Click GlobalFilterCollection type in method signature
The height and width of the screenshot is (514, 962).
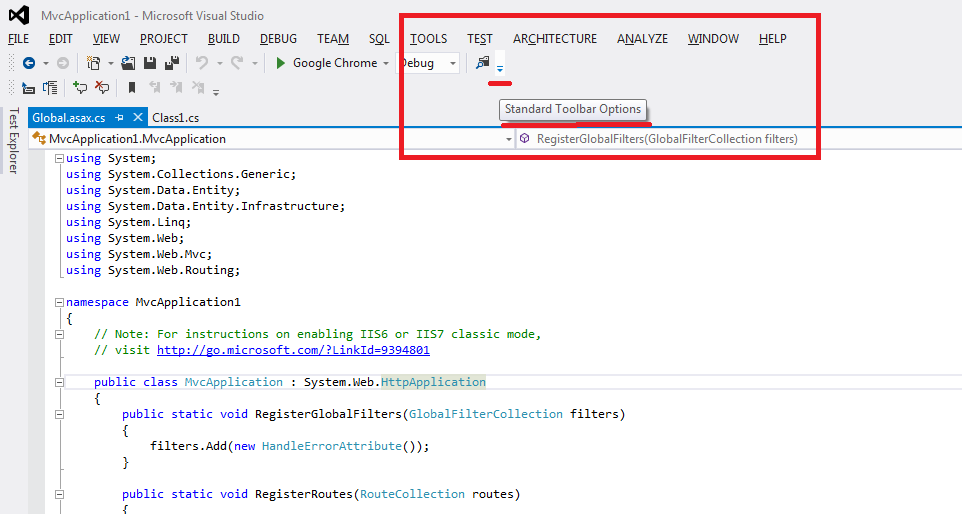pos(486,414)
